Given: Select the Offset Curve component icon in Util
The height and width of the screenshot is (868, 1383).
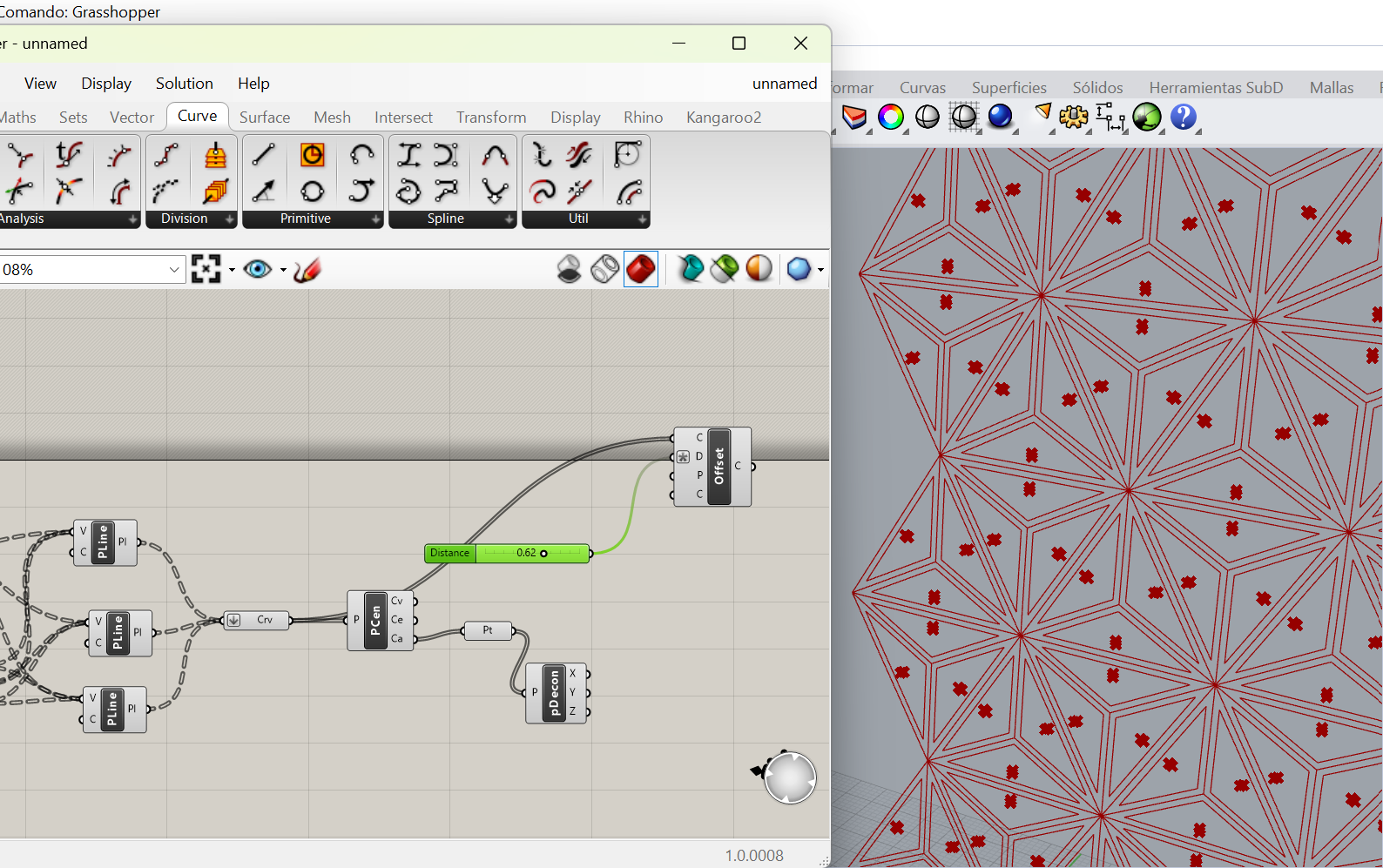Looking at the screenshot, I should pos(579,156).
